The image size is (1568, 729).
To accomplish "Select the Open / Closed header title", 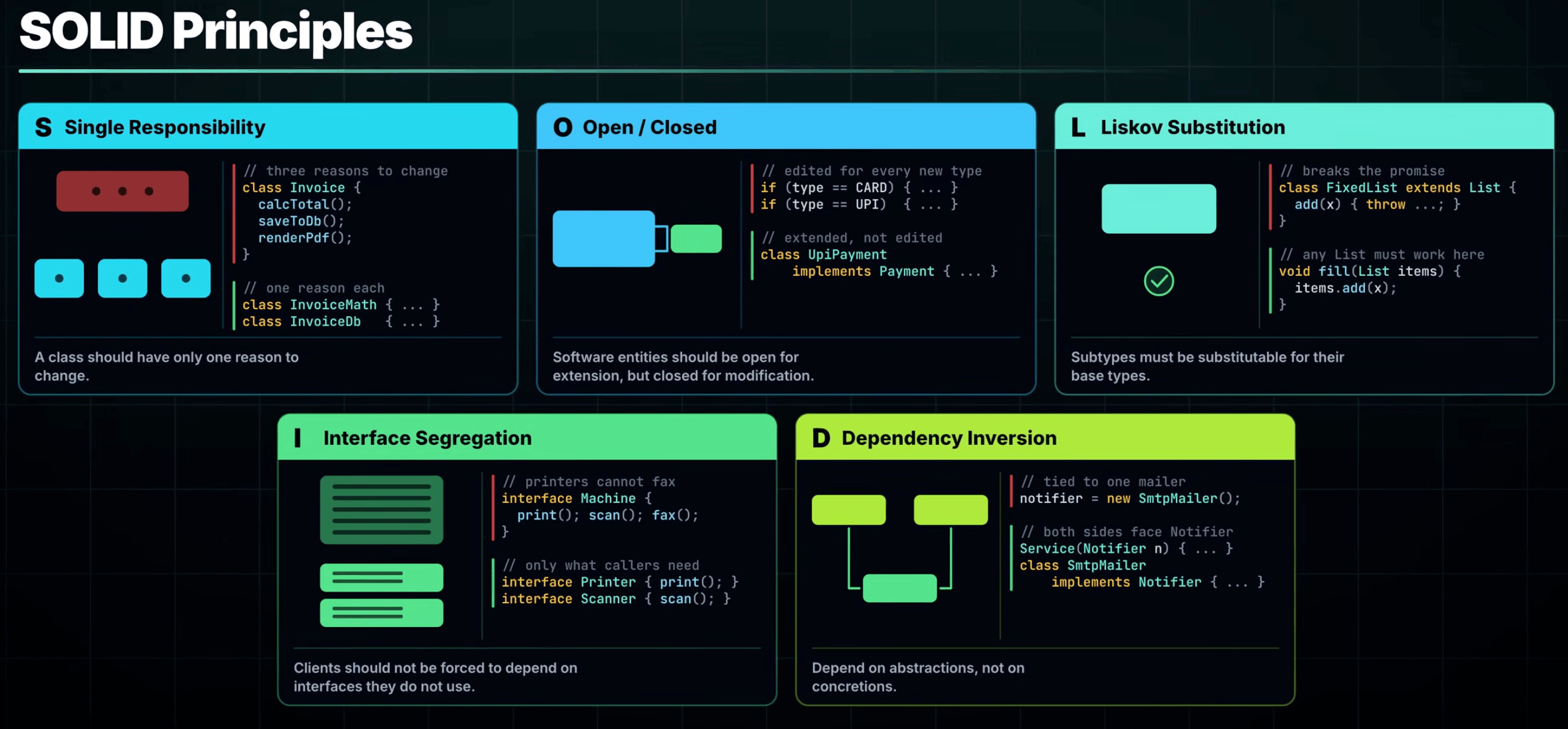I will [650, 127].
